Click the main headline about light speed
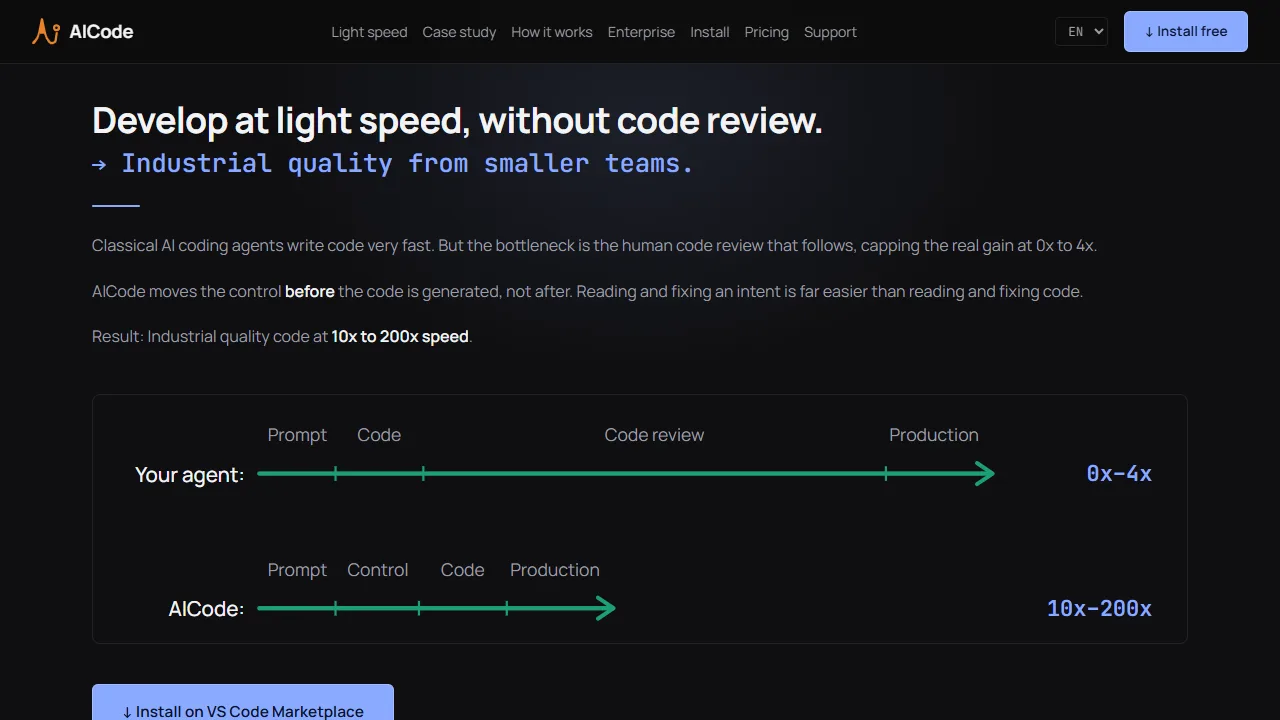 457,121
